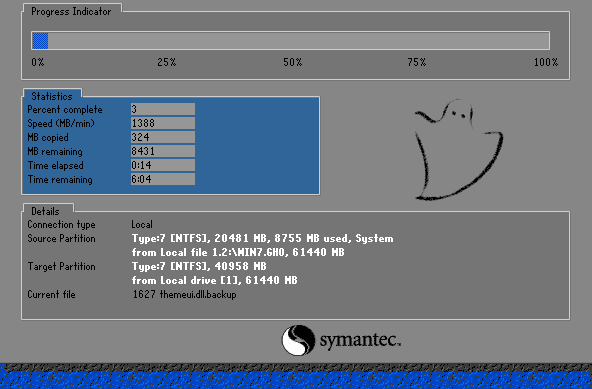Click the Speed (MB/min) value field
592x389 pixels.
tap(163, 123)
